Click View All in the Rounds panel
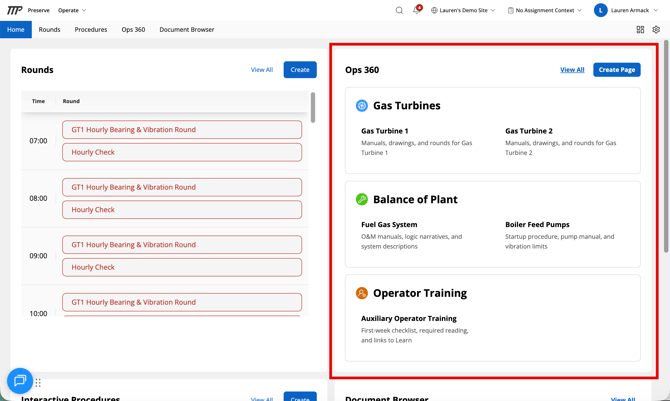 click(x=262, y=70)
